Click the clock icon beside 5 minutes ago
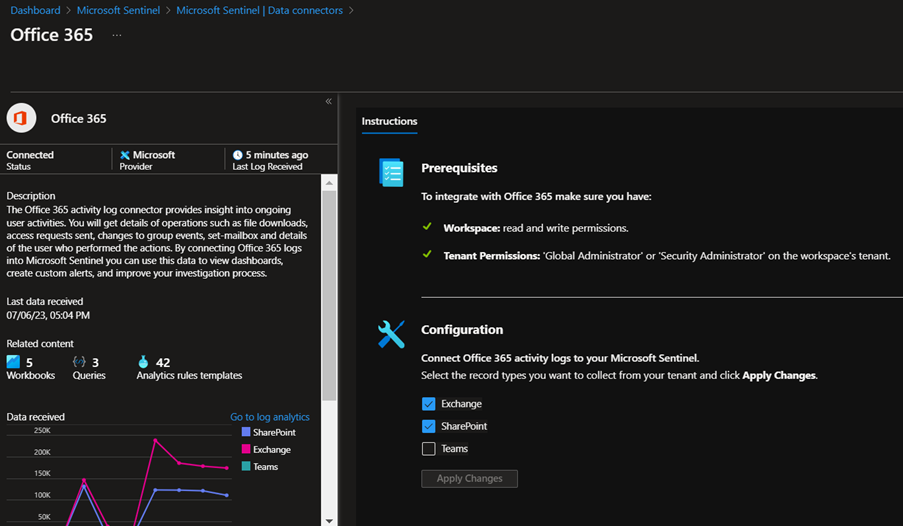 [x=237, y=155]
